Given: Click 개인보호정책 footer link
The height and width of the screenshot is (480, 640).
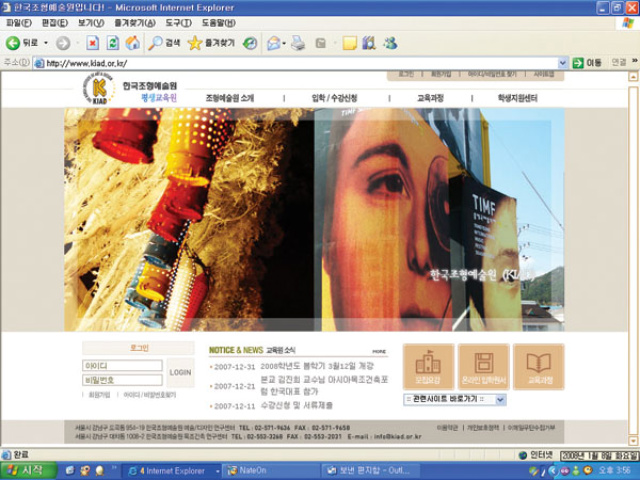Looking at the screenshot, I should click(482, 427).
